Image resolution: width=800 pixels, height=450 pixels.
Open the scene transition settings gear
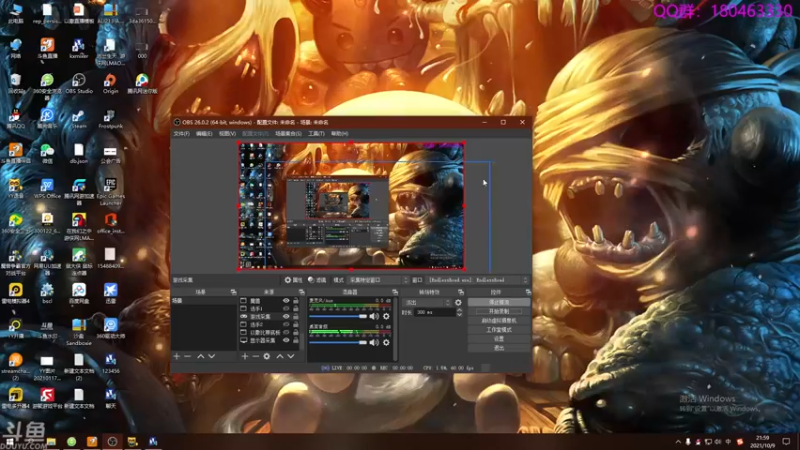click(458, 302)
